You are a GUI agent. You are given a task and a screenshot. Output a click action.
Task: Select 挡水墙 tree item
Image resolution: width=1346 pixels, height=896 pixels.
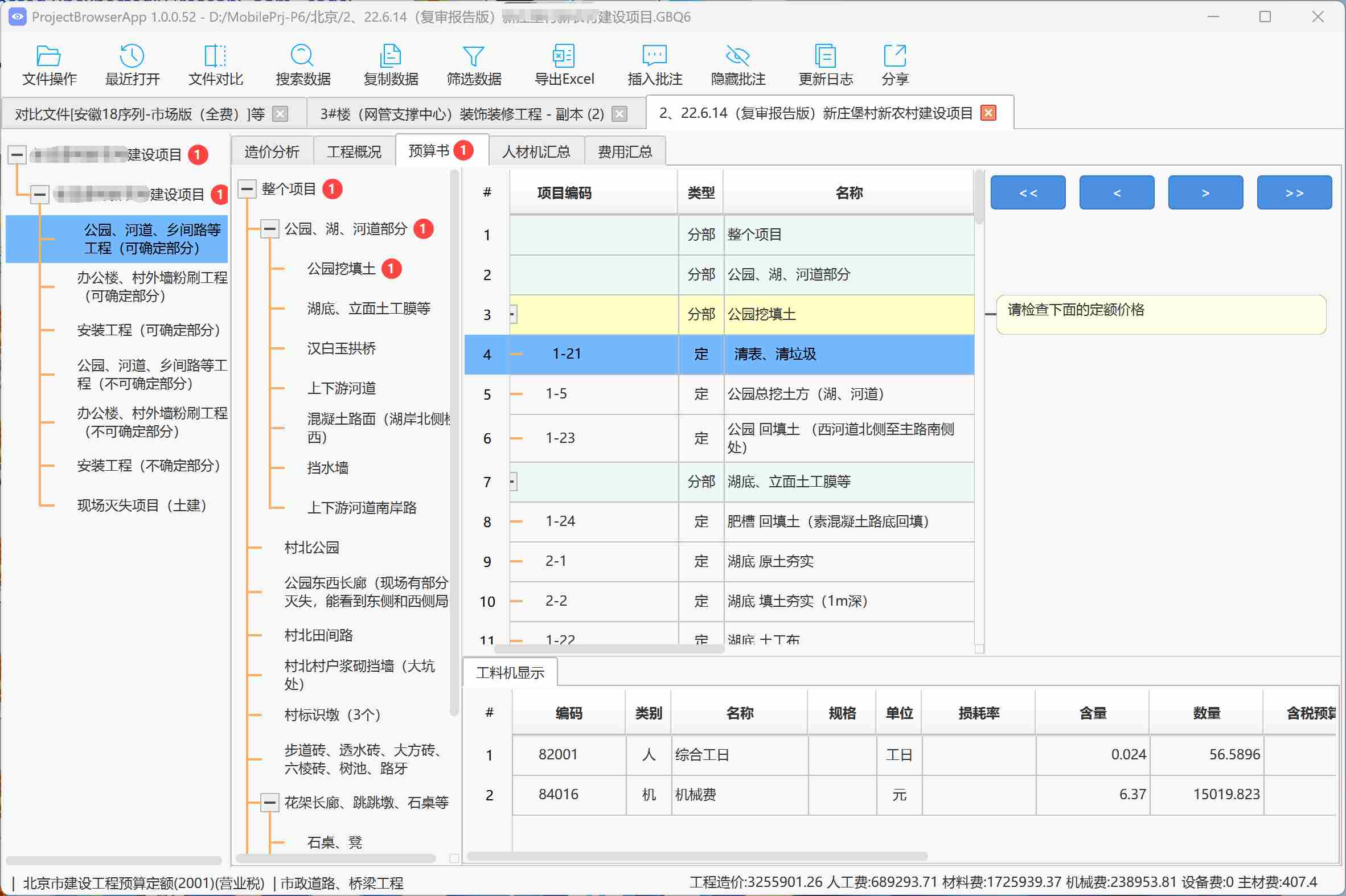point(327,467)
